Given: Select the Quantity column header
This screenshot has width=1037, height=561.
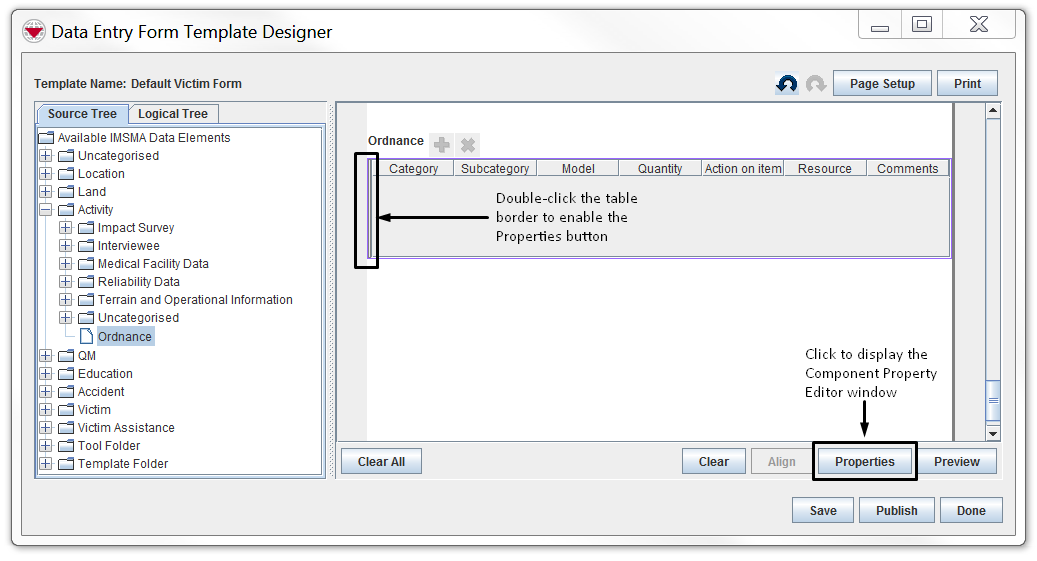Looking at the screenshot, I should tap(660, 169).
